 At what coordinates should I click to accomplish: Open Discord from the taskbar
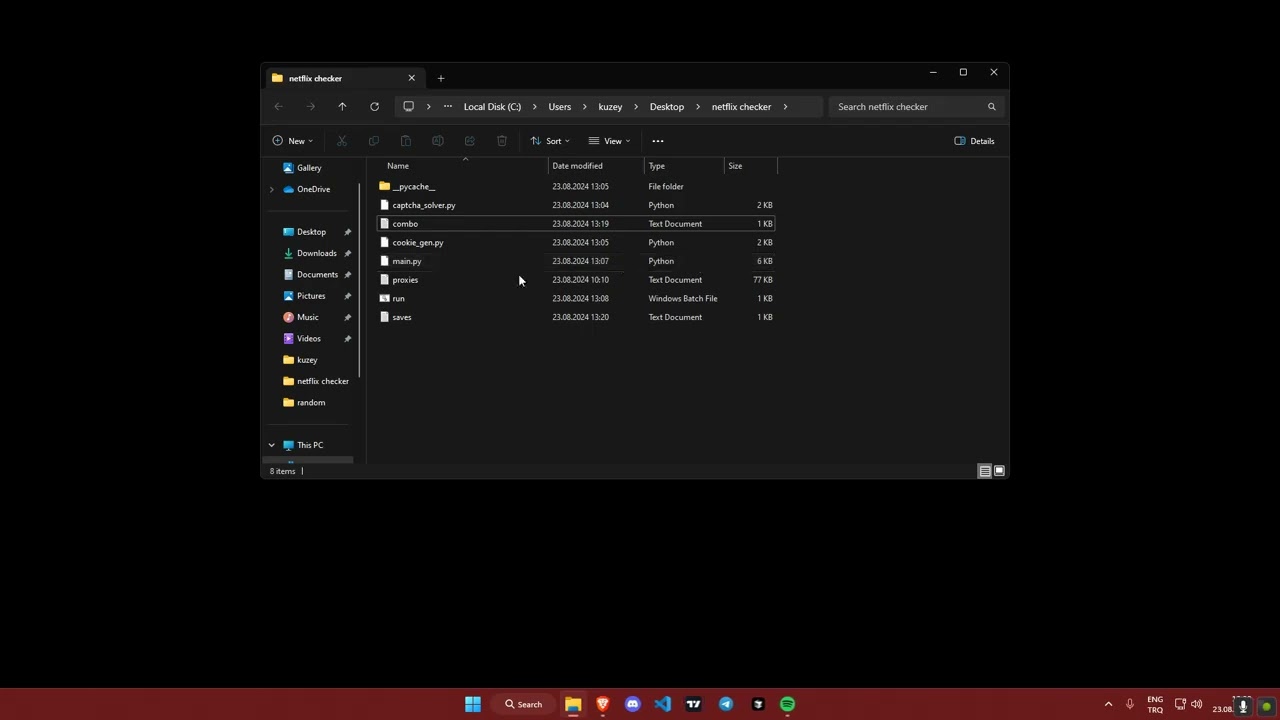[632, 704]
